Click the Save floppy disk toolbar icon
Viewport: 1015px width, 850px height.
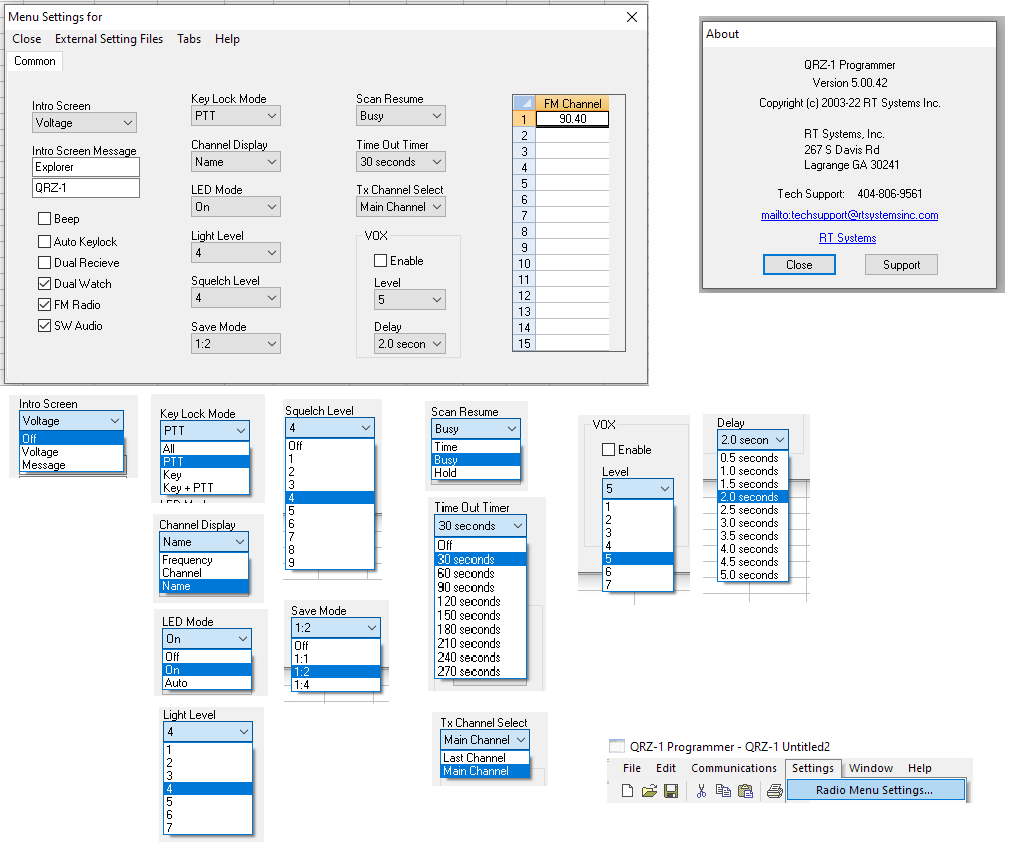(671, 790)
